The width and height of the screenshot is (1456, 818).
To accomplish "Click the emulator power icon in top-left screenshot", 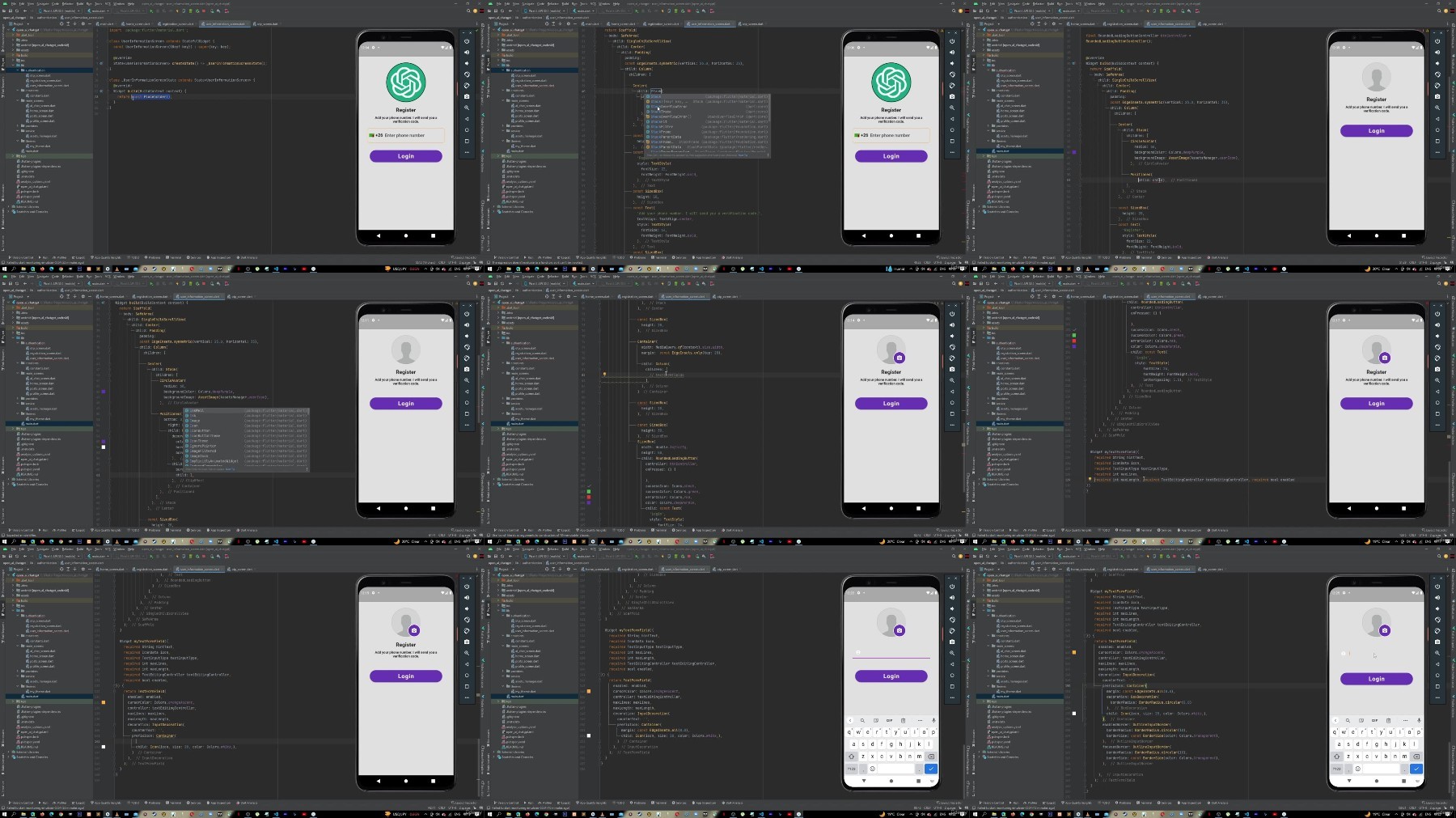I will [x=467, y=41].
